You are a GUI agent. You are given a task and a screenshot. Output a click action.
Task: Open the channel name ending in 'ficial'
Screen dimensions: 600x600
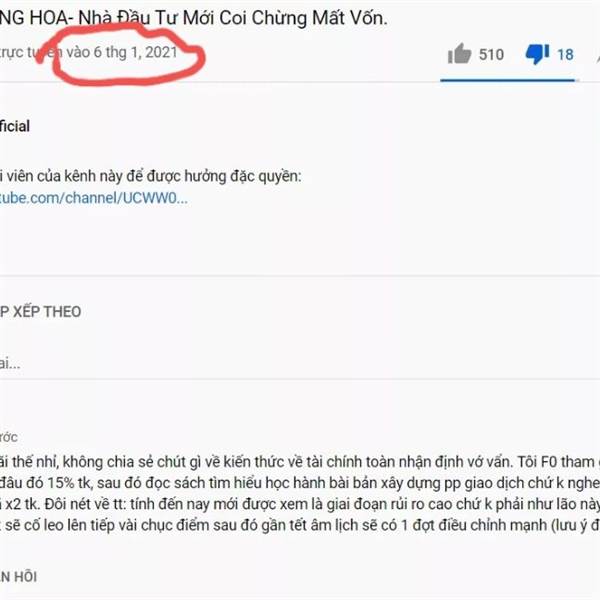click(15, 126)
